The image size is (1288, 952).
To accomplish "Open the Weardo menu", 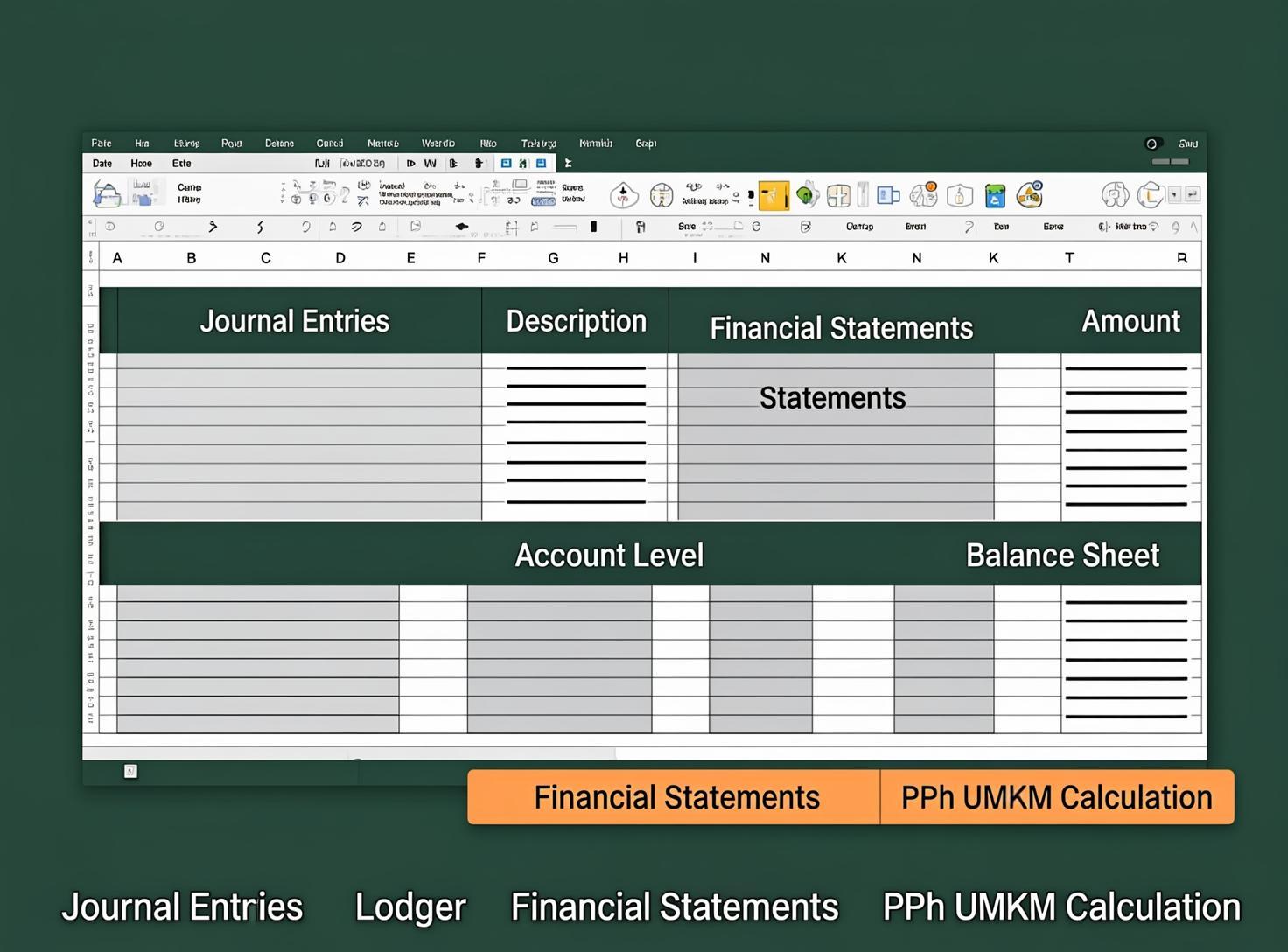I will 437,143.
